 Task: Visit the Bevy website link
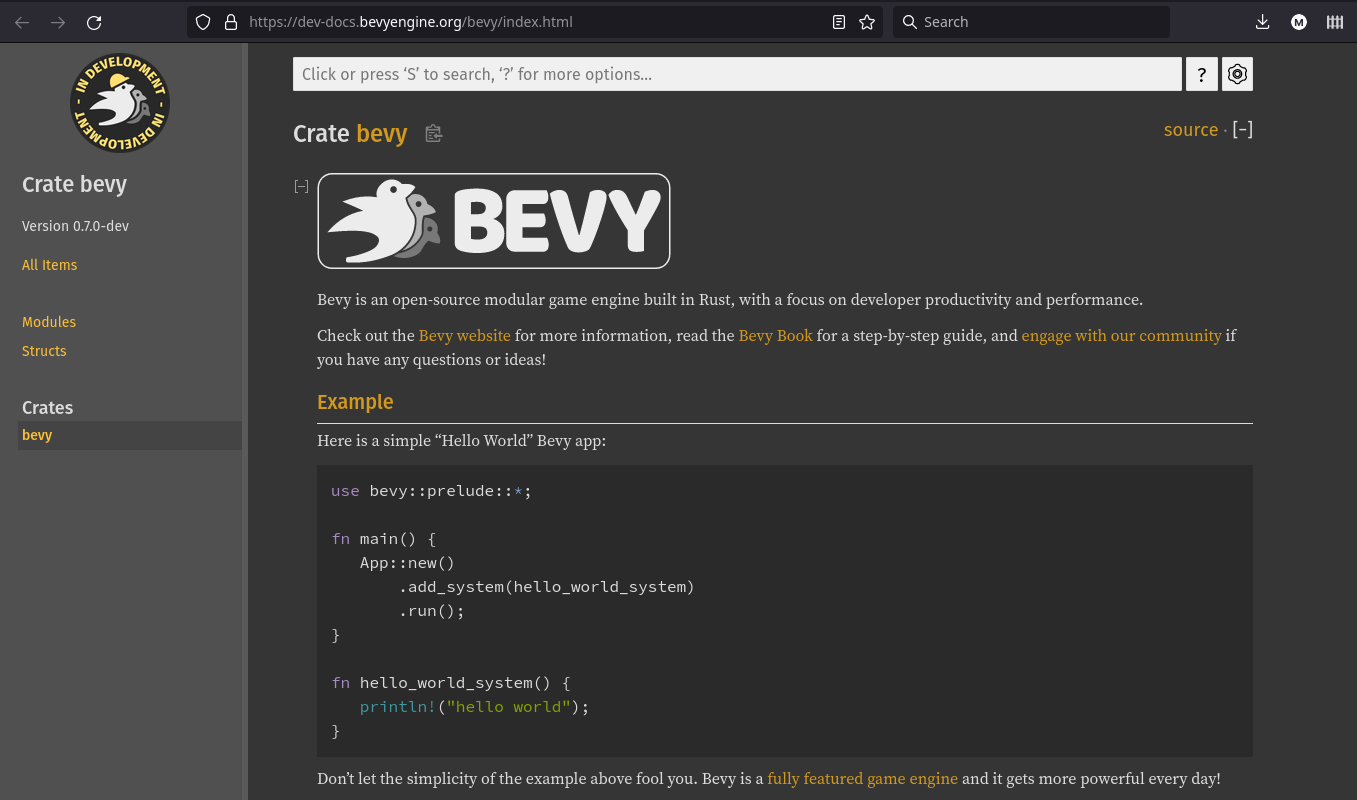click(464, 335)
